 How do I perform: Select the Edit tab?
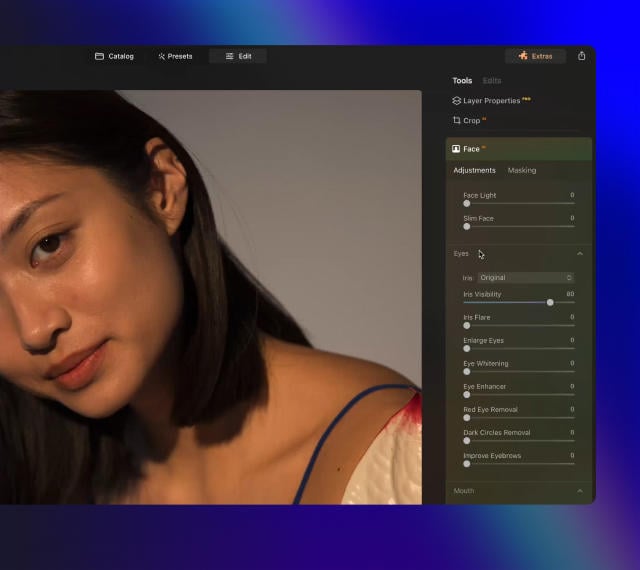coord(238,56)
